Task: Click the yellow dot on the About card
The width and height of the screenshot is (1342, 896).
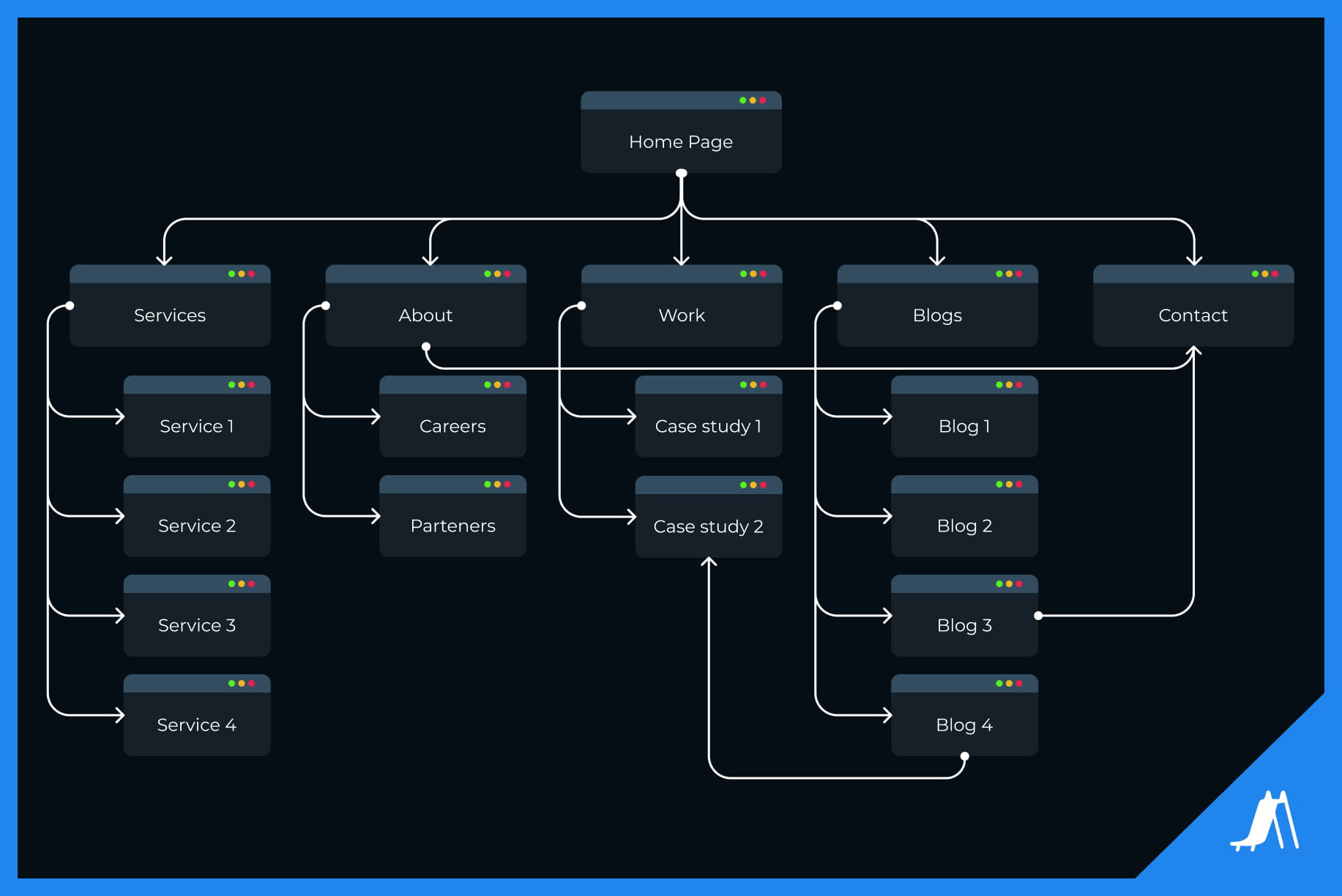Action: [499, 273]
